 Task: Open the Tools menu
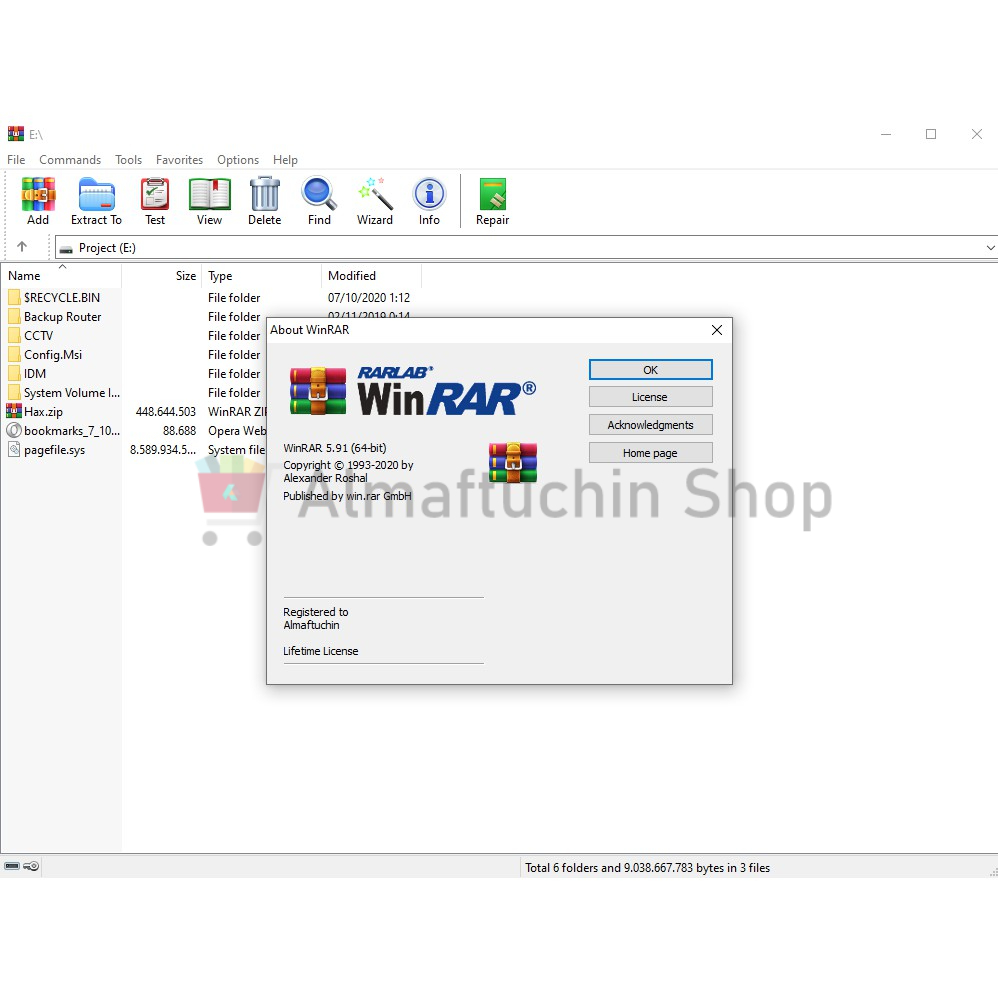pyautogui.click(x=129, y=160)
